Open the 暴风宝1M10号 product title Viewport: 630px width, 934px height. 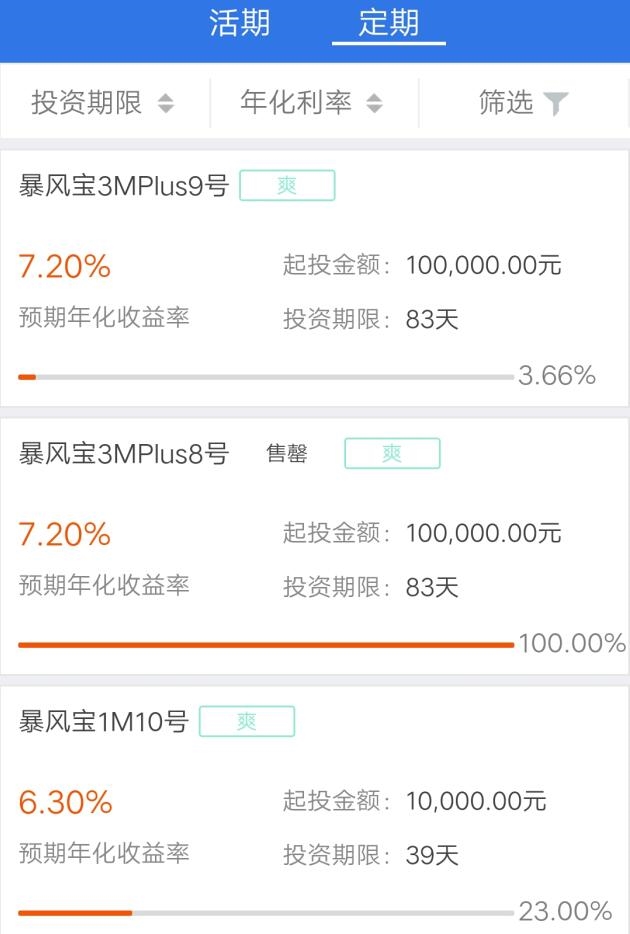click(x=104, y=722)
